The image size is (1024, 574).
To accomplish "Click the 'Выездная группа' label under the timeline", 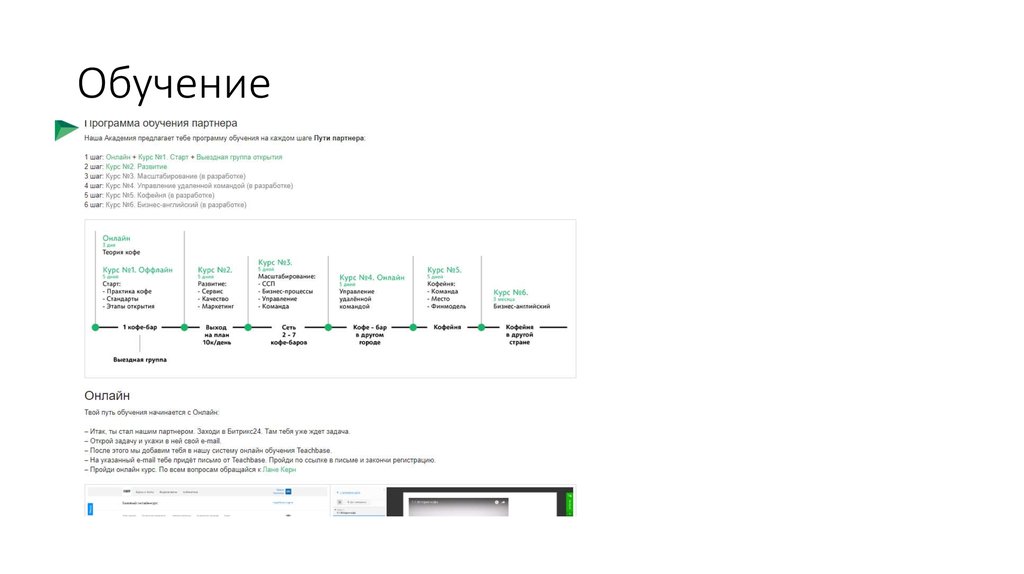I will pyautogui.click(x=140, y=358).
